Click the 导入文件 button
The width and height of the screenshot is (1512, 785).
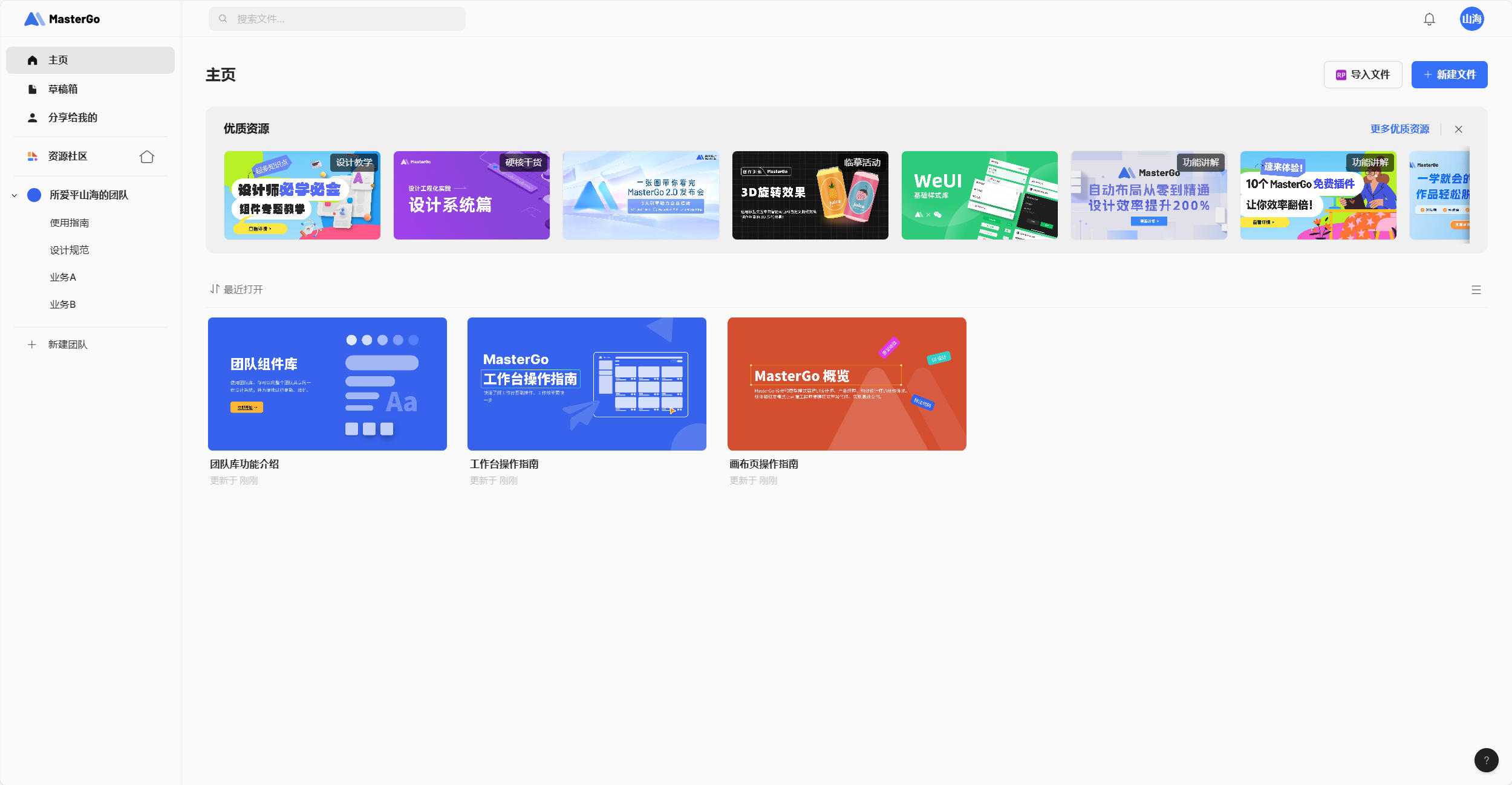(1363, 74)
